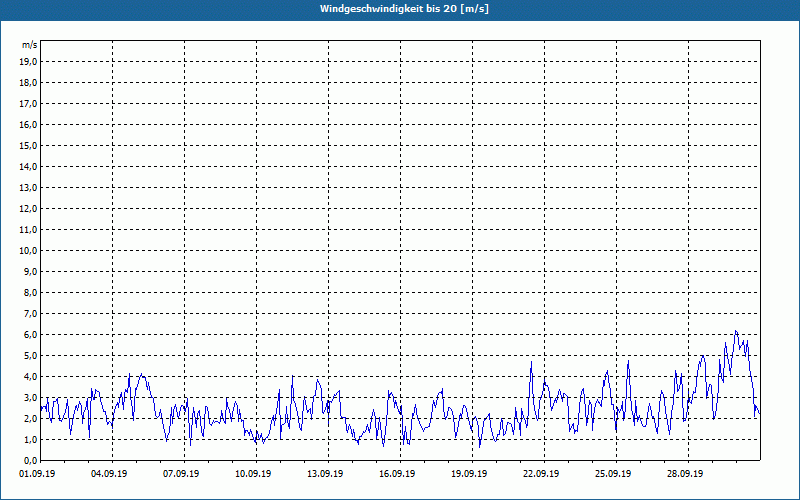Select the 14,0 y-axis value

click(29, 166)
